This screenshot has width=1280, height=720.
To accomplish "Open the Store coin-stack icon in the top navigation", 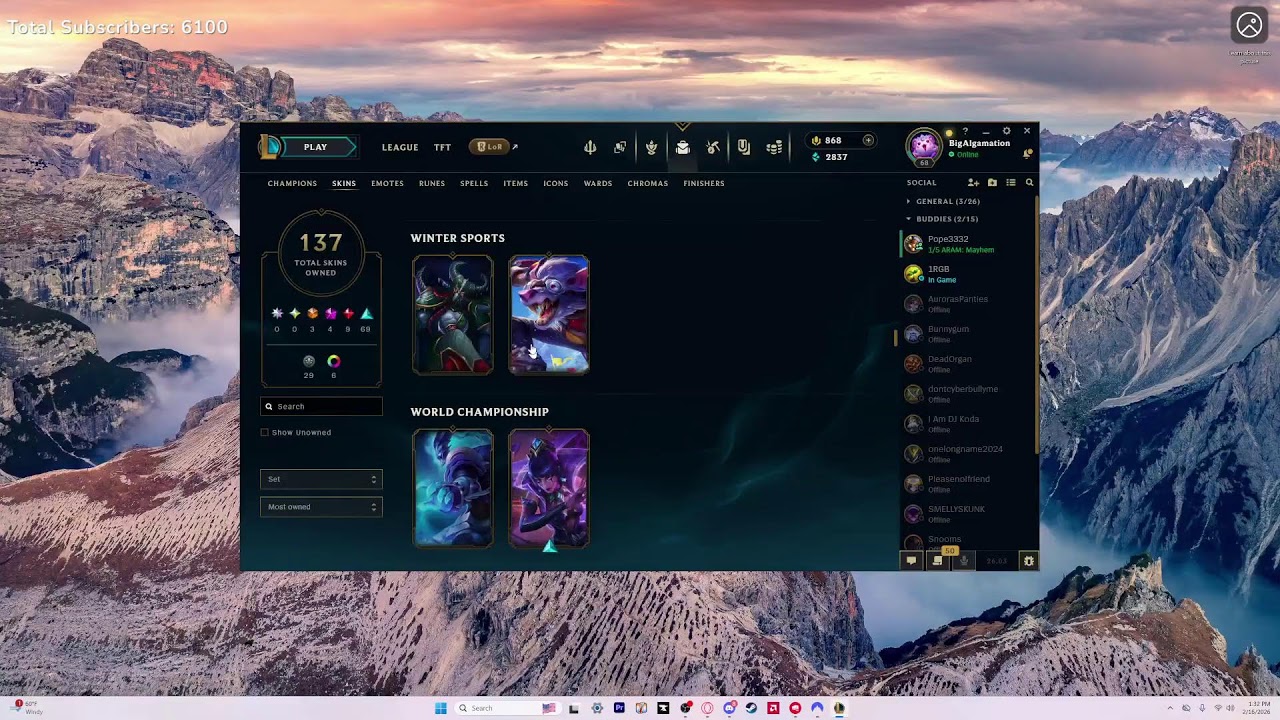I will click(774, 148).
